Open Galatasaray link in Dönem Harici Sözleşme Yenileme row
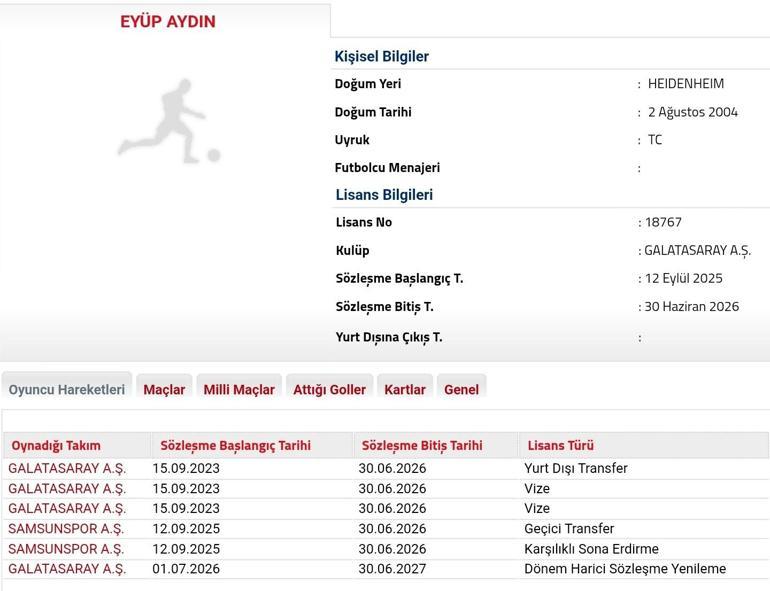The image size is (770, 591). coord(67,569)
